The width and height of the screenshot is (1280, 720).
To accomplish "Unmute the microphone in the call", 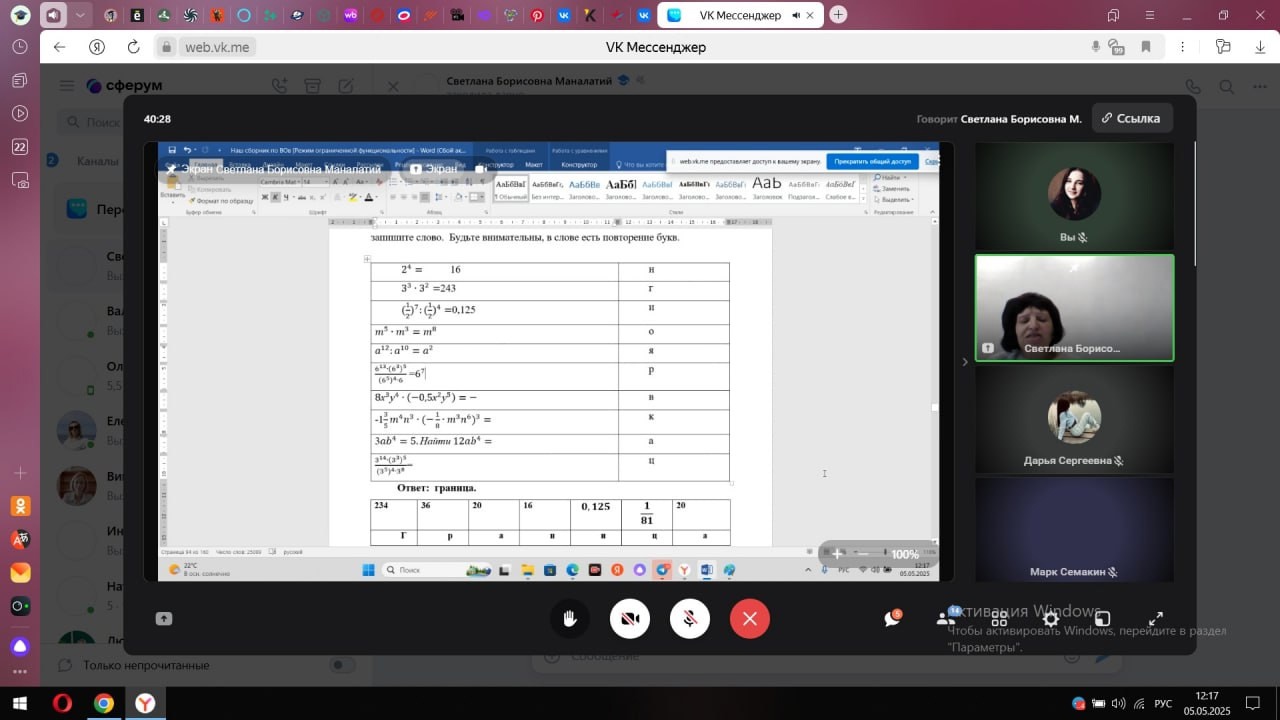I will click(x=690, y=619).
